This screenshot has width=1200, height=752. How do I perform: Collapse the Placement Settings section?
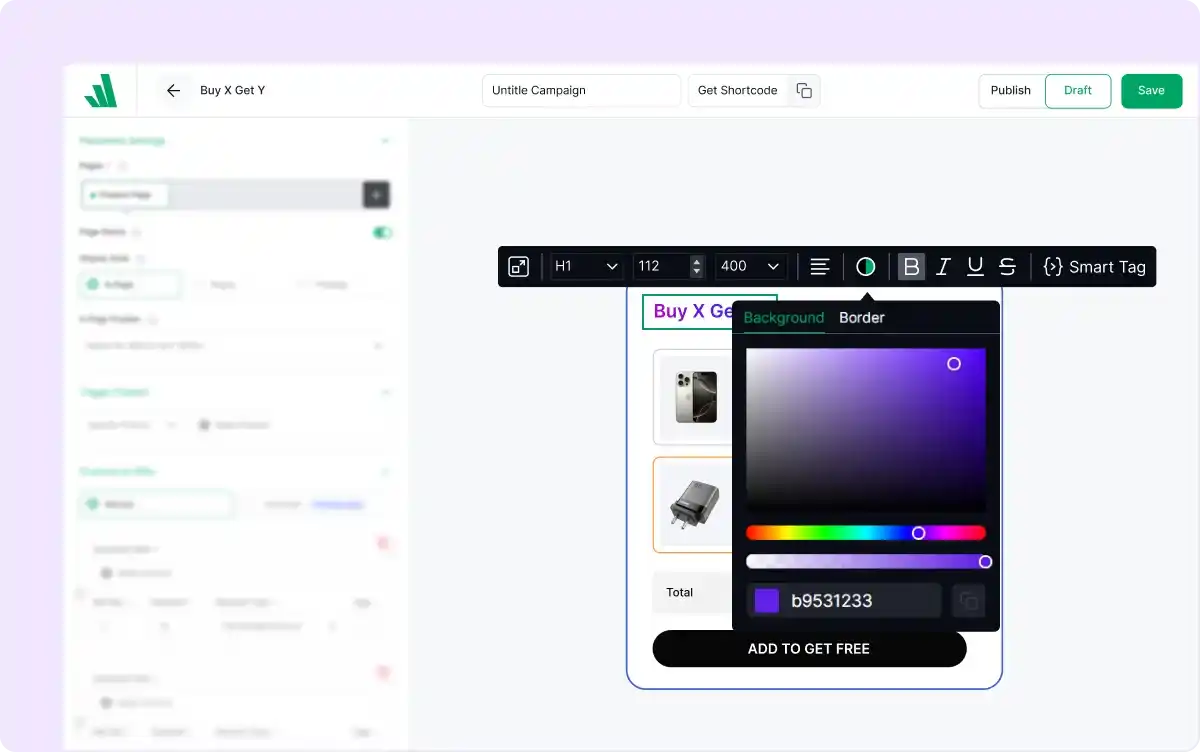(x=386, y=140)
